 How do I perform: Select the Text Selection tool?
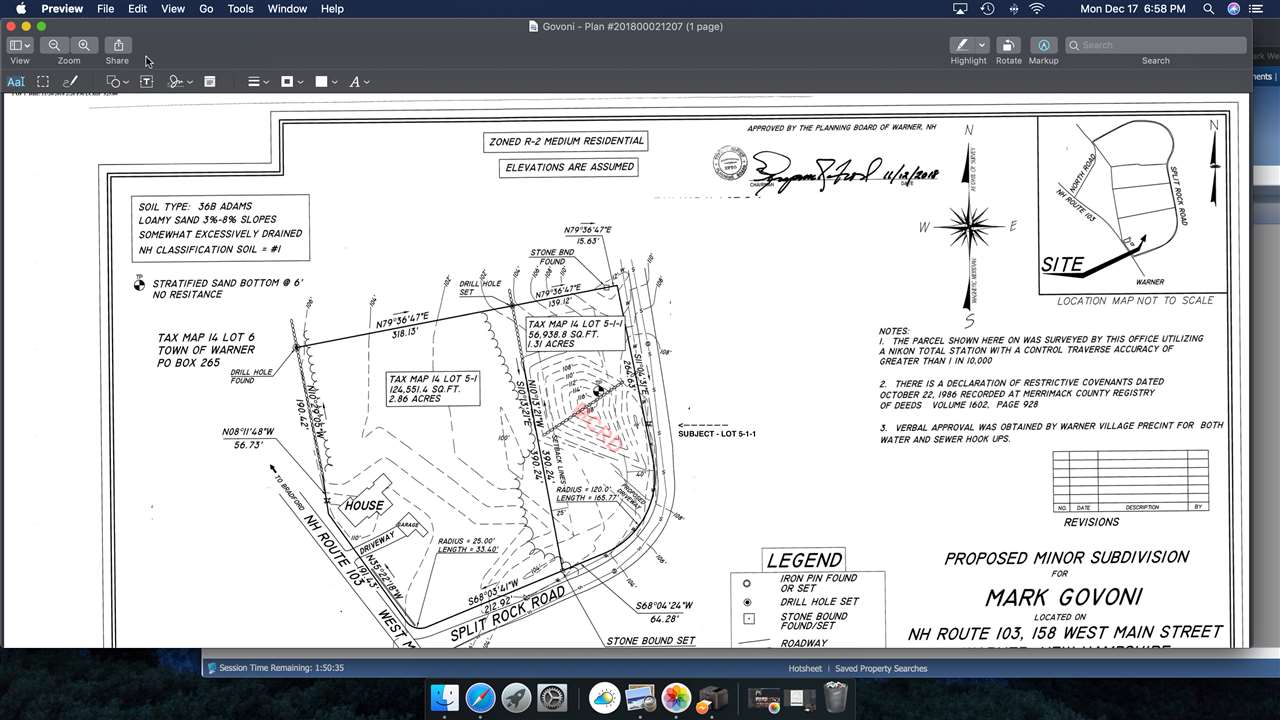[x=16, y=82]
